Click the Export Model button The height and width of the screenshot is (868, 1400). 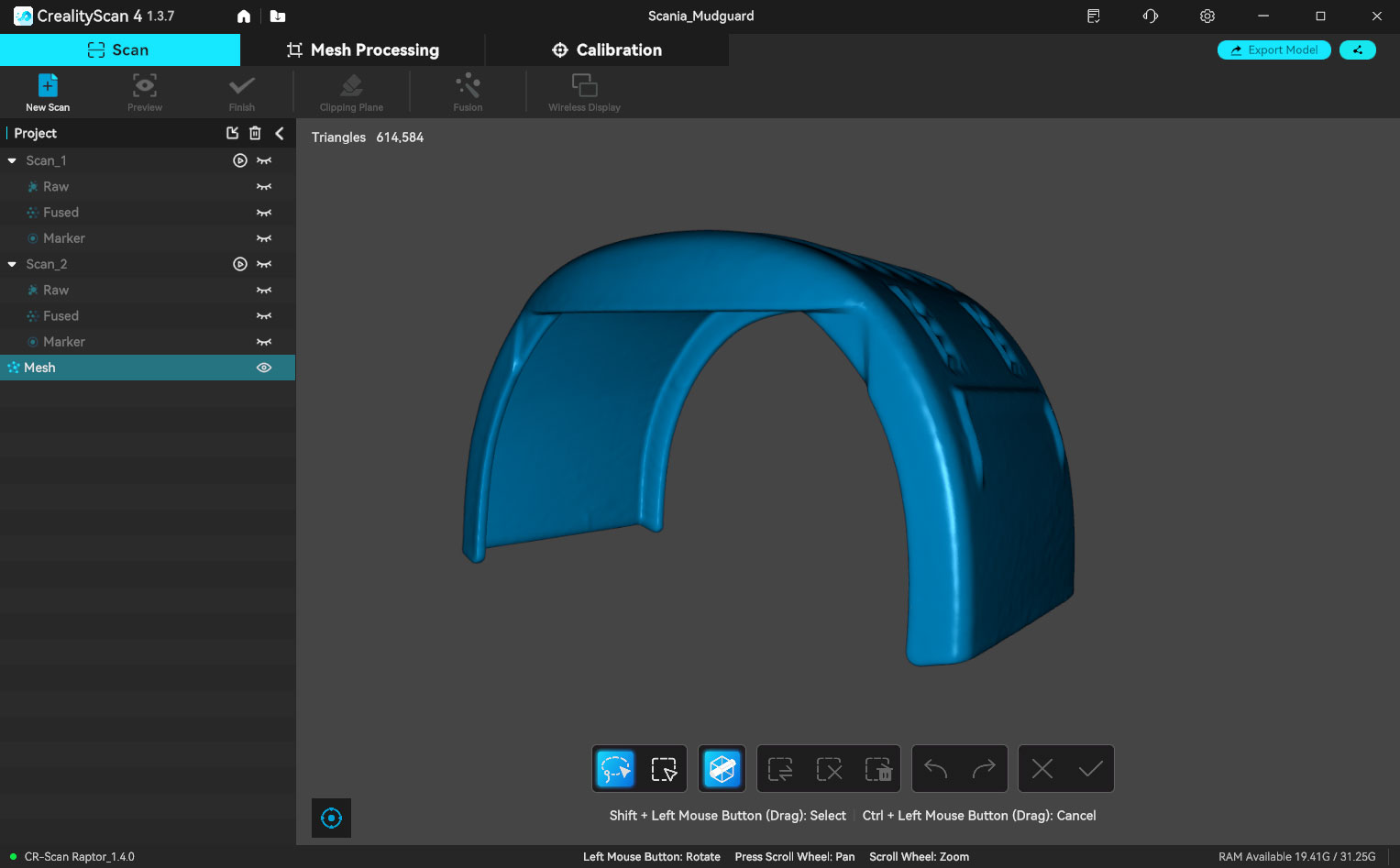coord(1273,50)
